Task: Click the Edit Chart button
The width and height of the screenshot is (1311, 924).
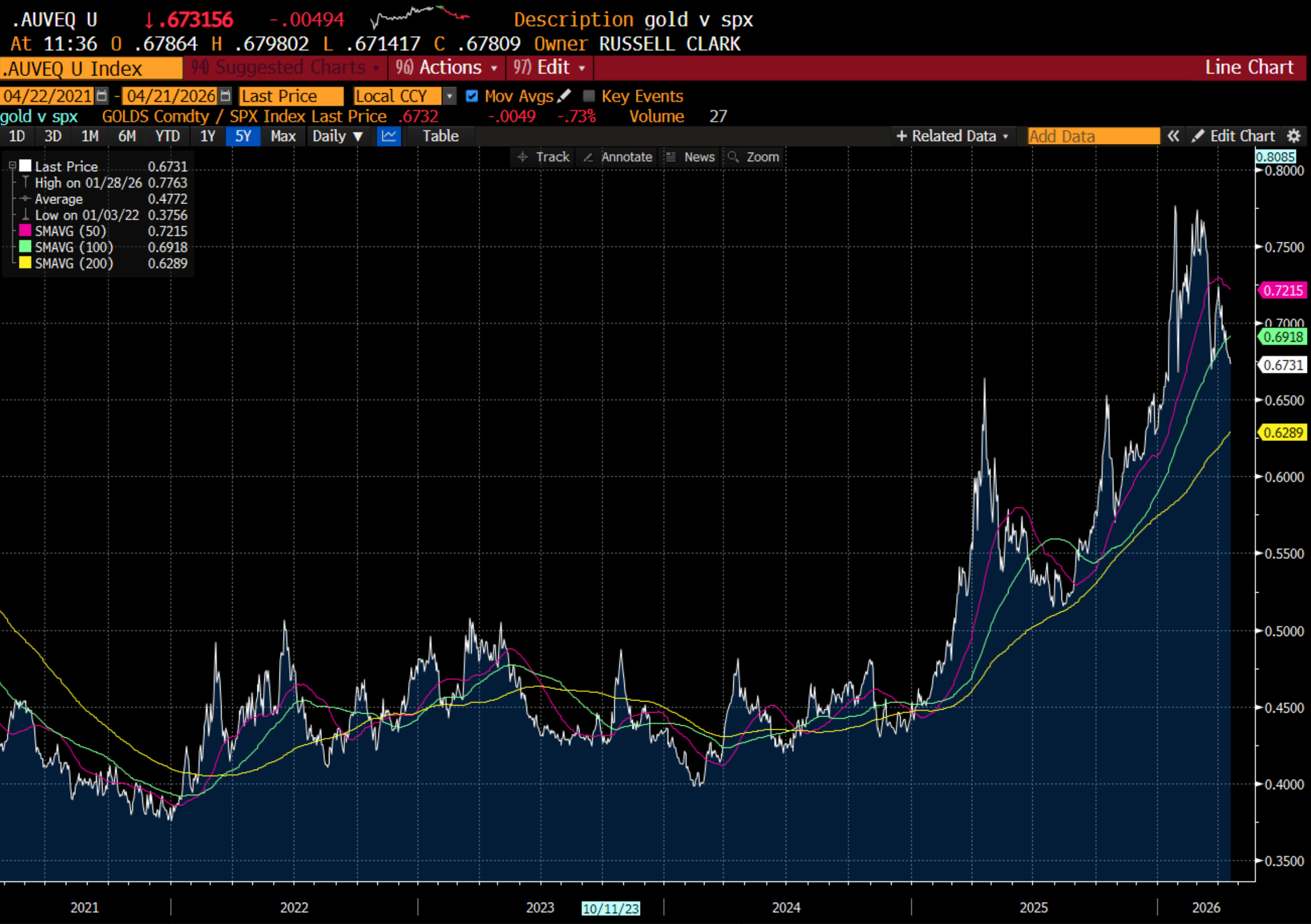Action: [1234, 137]
